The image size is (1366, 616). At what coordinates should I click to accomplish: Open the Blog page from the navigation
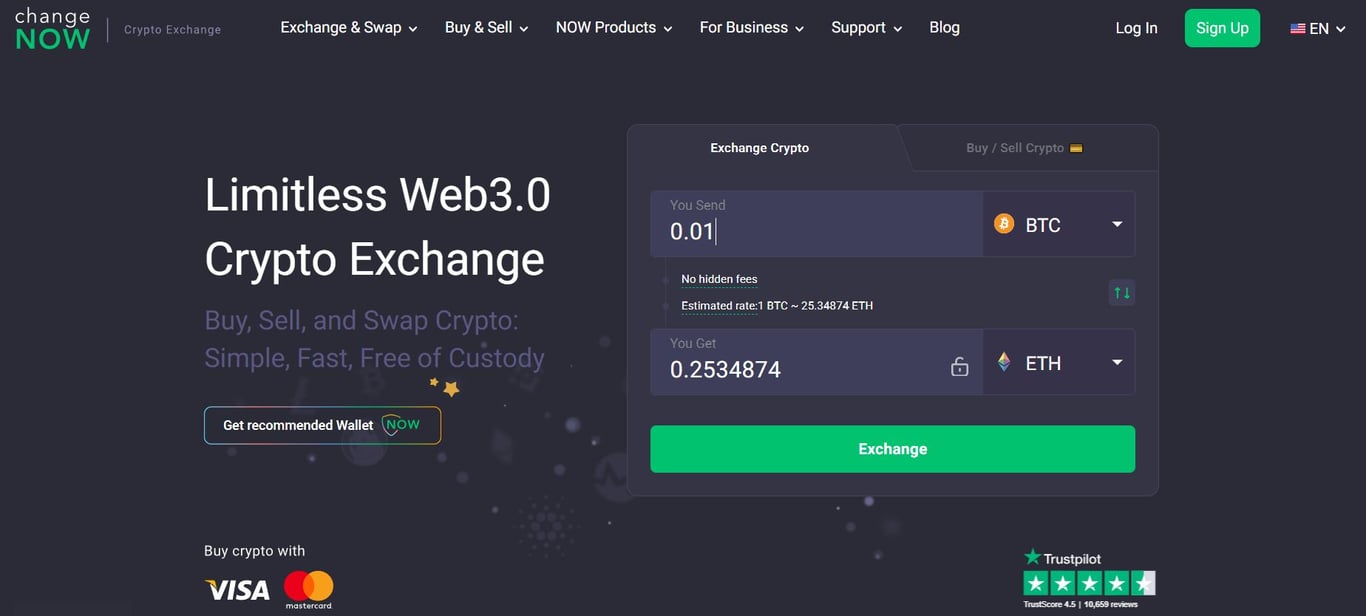coord(944,27)
